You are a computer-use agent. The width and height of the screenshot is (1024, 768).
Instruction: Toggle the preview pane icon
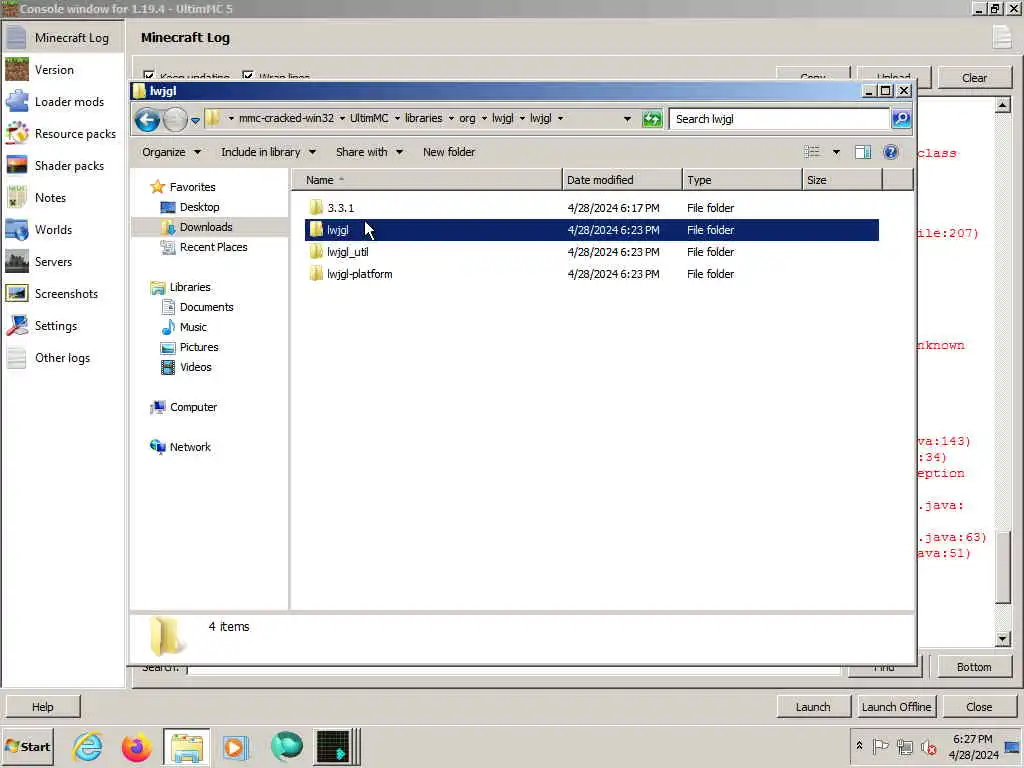click(863, 152)
